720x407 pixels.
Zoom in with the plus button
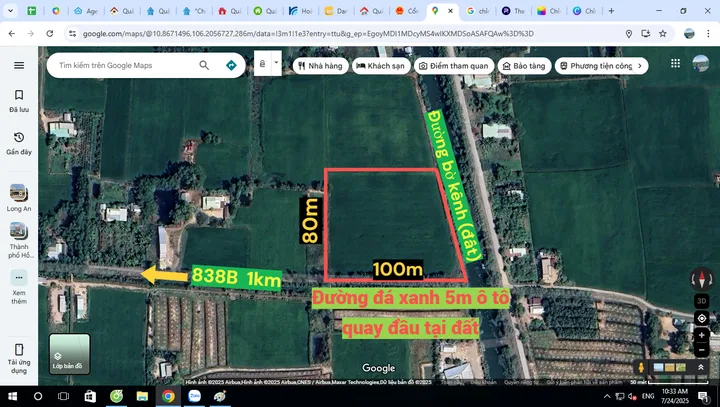[701, 335]
